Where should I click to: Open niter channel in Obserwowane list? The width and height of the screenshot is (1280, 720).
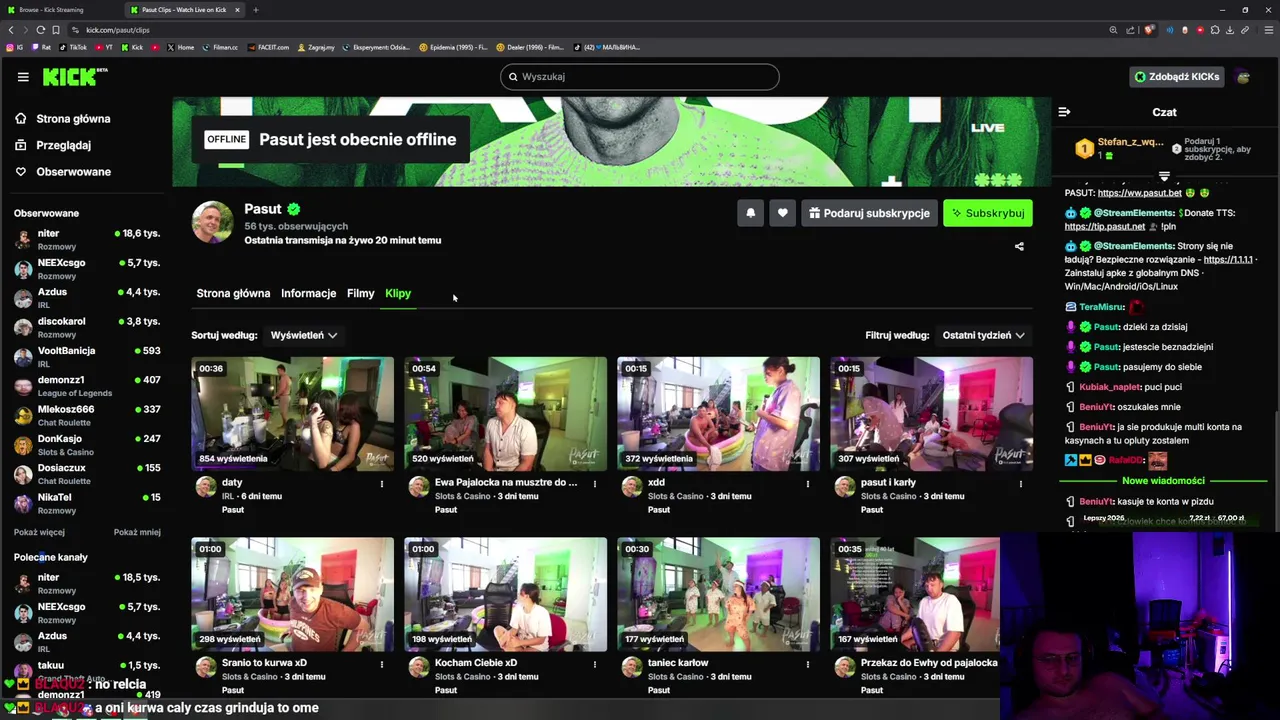[87, 239]
